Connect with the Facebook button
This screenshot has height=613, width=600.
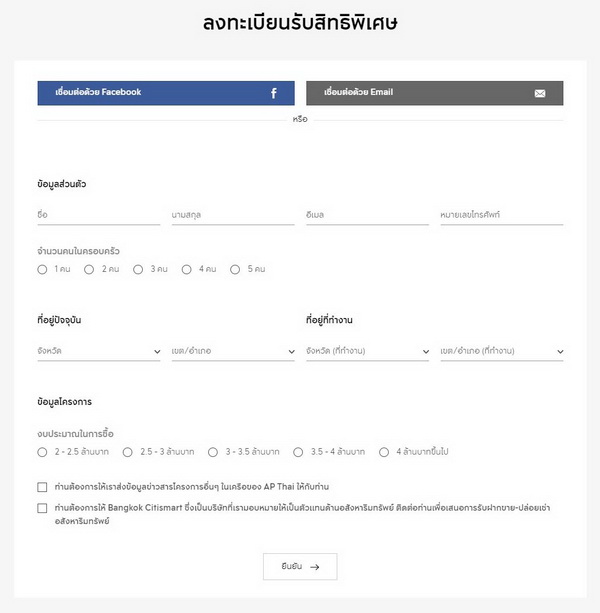tap(166, 93)
